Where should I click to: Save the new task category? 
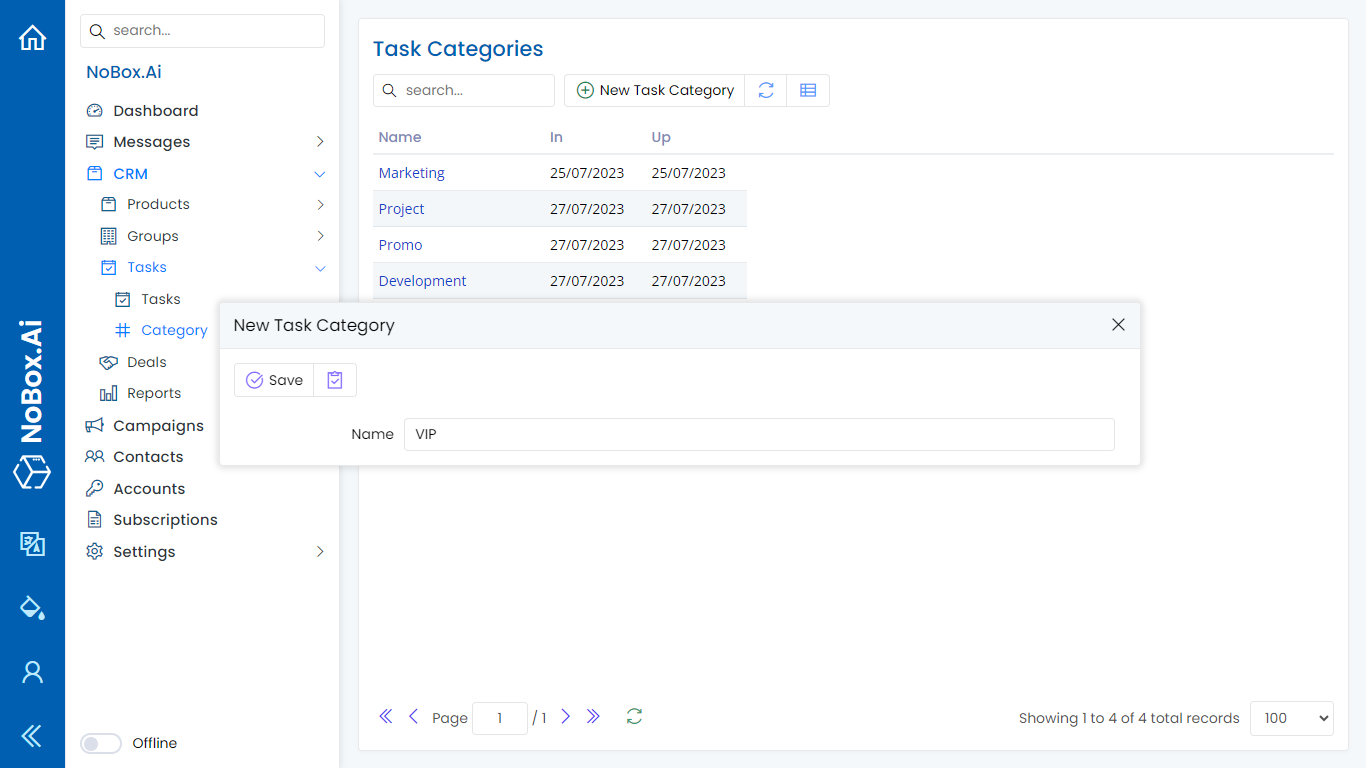(x=274, y=380)
